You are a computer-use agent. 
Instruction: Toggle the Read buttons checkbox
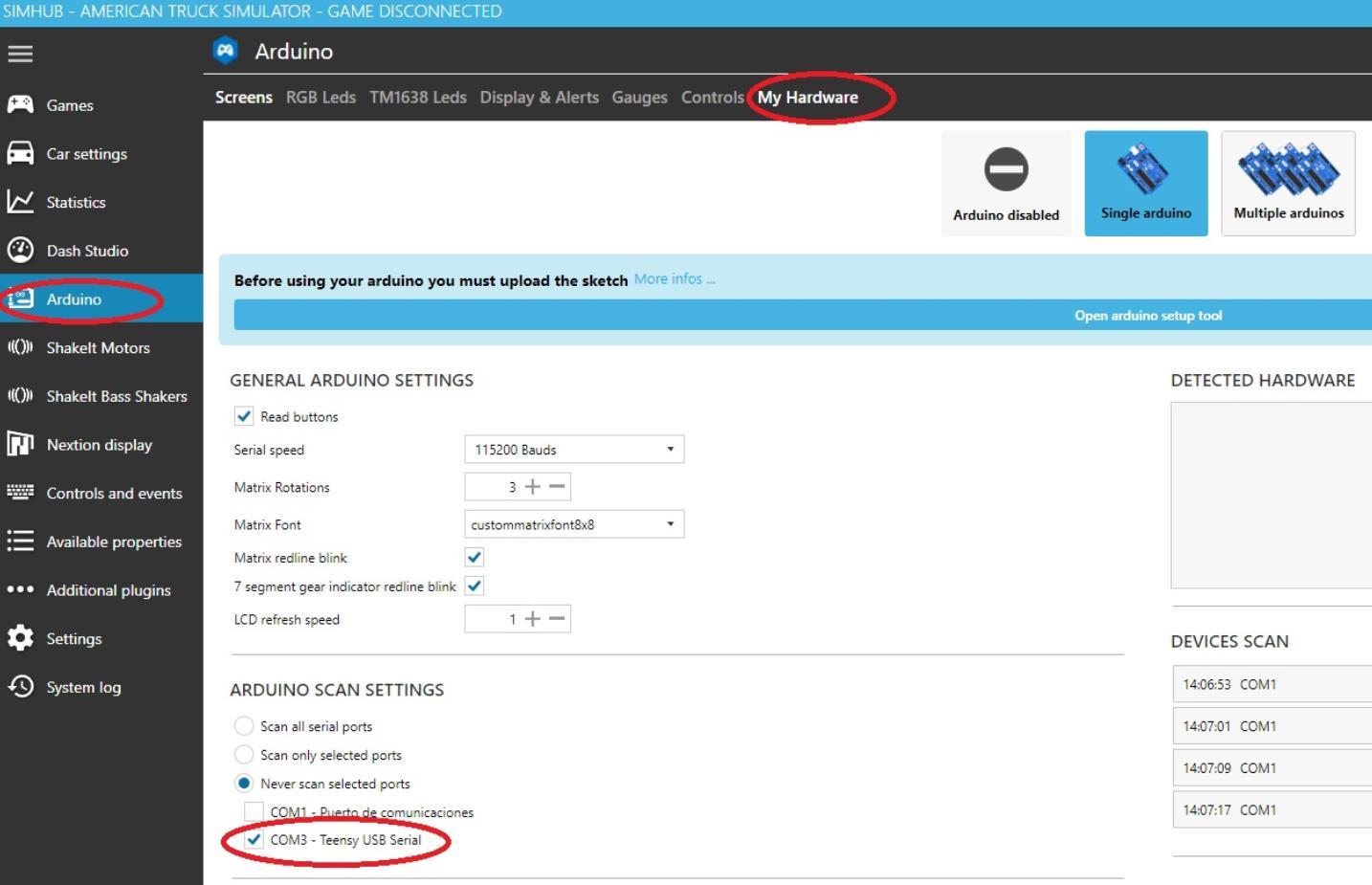(x=244, y=416)
